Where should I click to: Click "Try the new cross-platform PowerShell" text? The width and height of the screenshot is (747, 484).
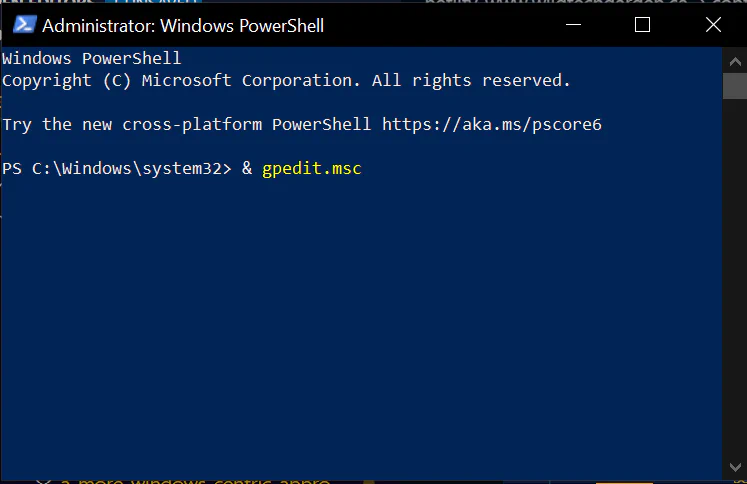tap(186, 125)
